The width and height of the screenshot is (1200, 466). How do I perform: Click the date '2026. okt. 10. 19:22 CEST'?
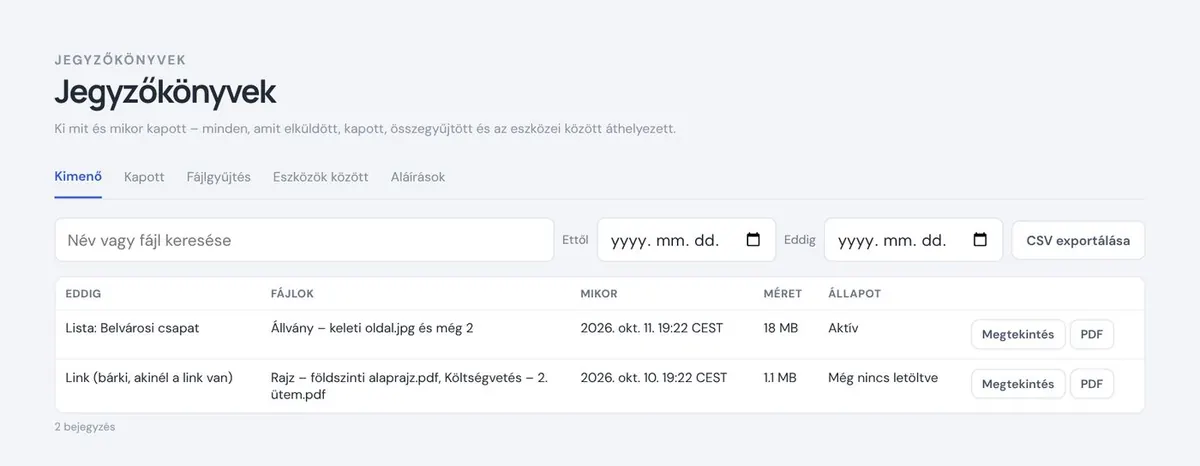click(x=653, y=377)
